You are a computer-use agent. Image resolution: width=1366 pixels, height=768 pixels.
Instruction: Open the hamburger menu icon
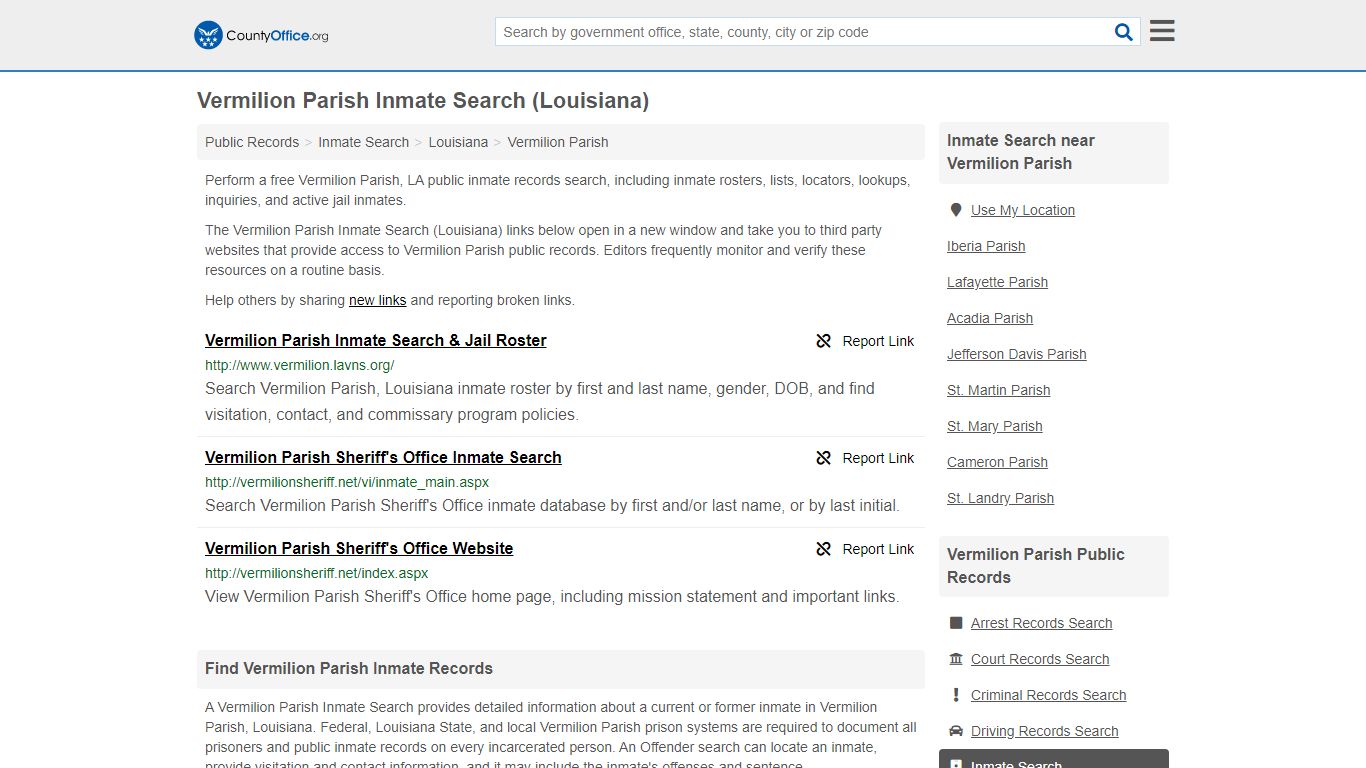pos(1162,31)
